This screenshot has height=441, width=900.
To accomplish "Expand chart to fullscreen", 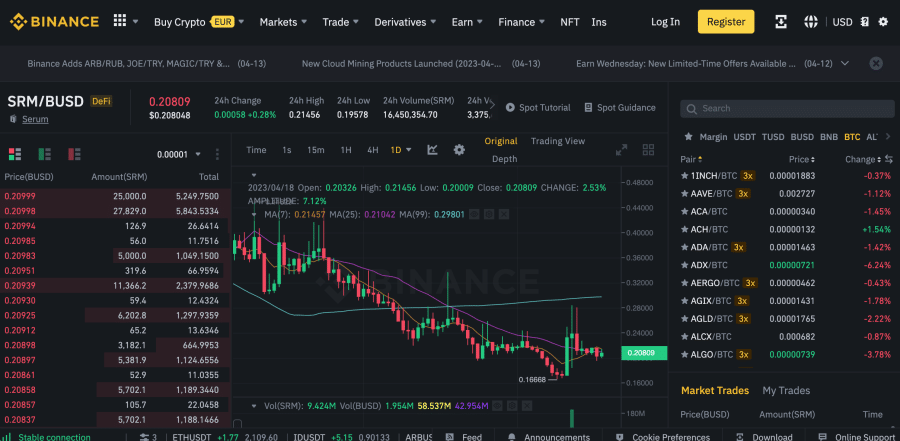I will point(622,150).
